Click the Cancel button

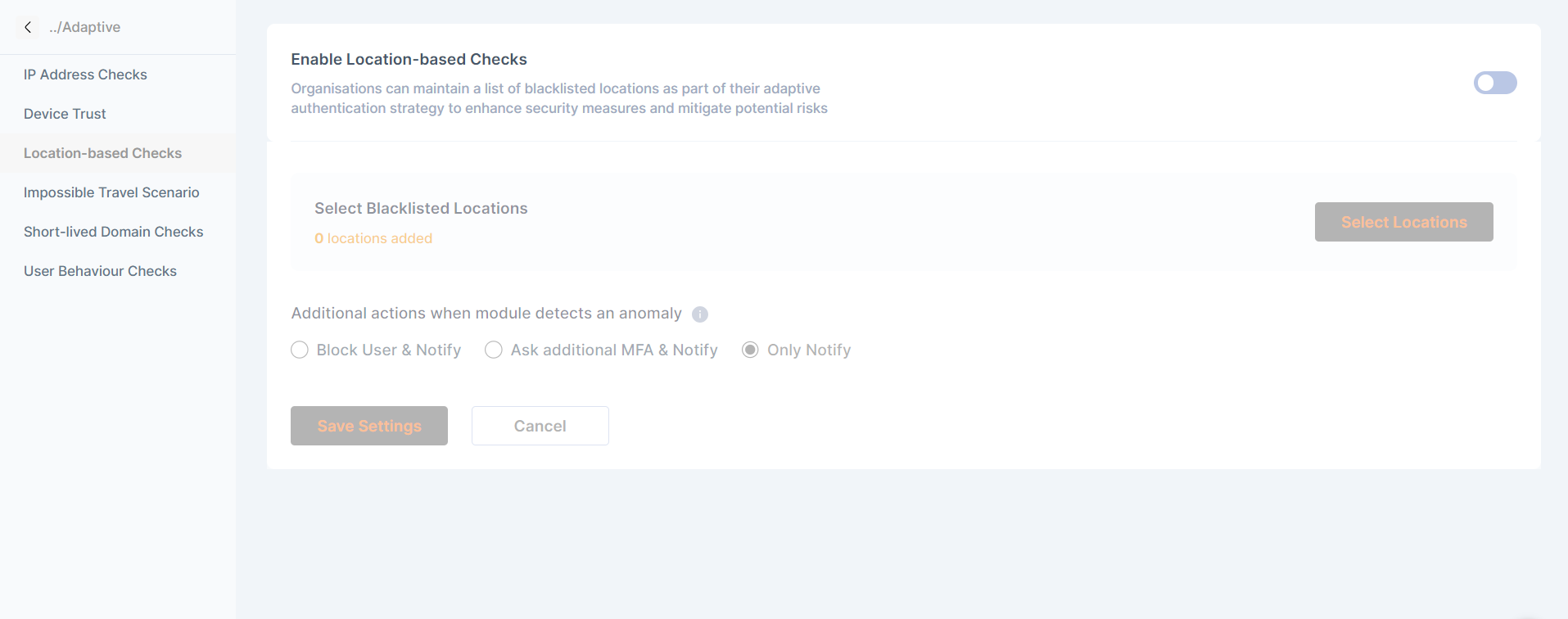[x=540, y=426]
